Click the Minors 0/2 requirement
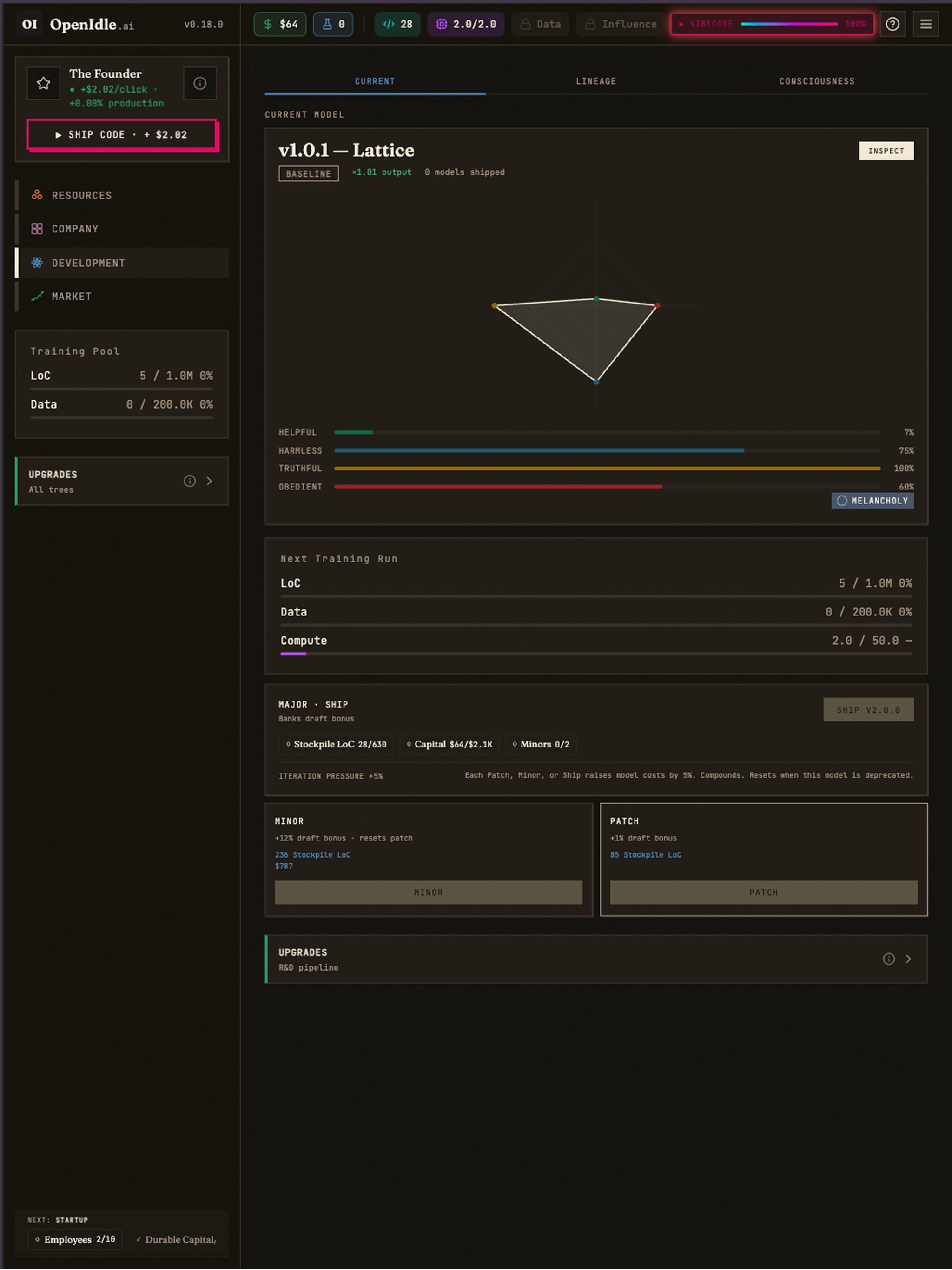The image size is (952, 1270). pos(541,745)
